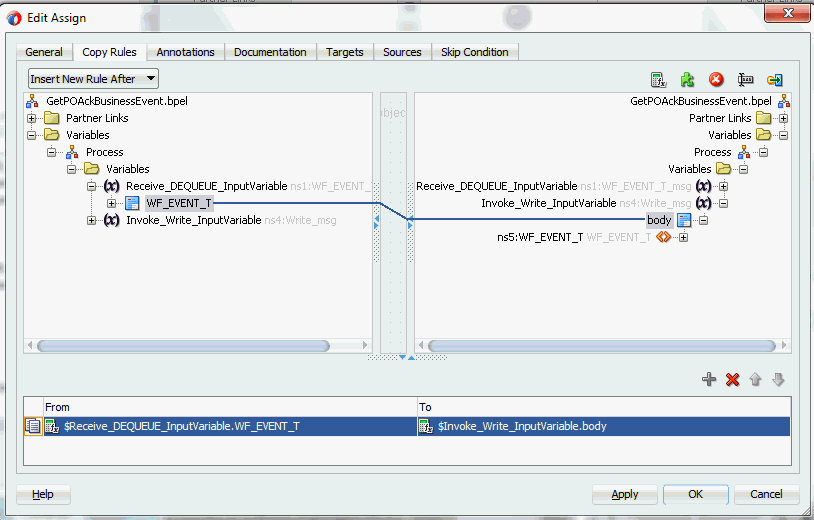Click right tree horizontal scrollbar
The height and width of the screenshot is (520, 814).
[x=601, y=346]
